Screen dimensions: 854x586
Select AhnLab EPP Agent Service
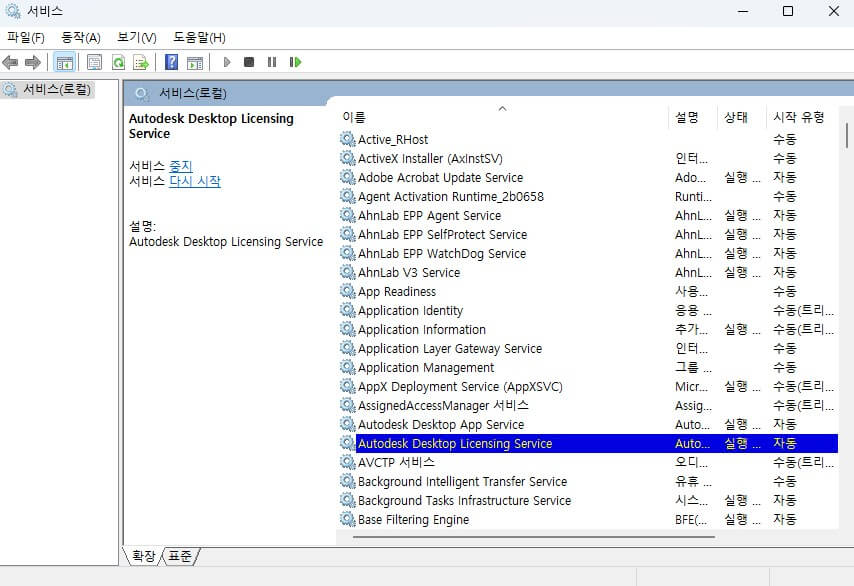[588, 216]
